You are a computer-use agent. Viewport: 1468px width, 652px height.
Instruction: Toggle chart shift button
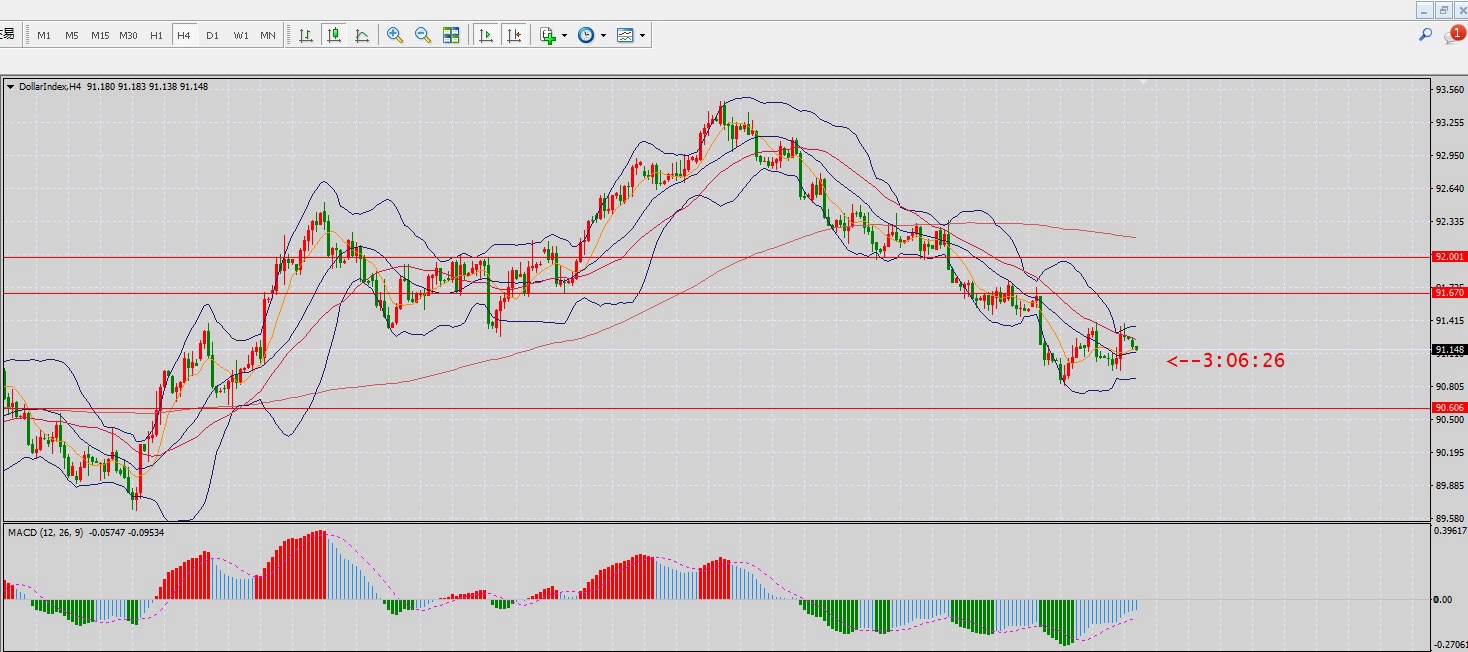514,35
